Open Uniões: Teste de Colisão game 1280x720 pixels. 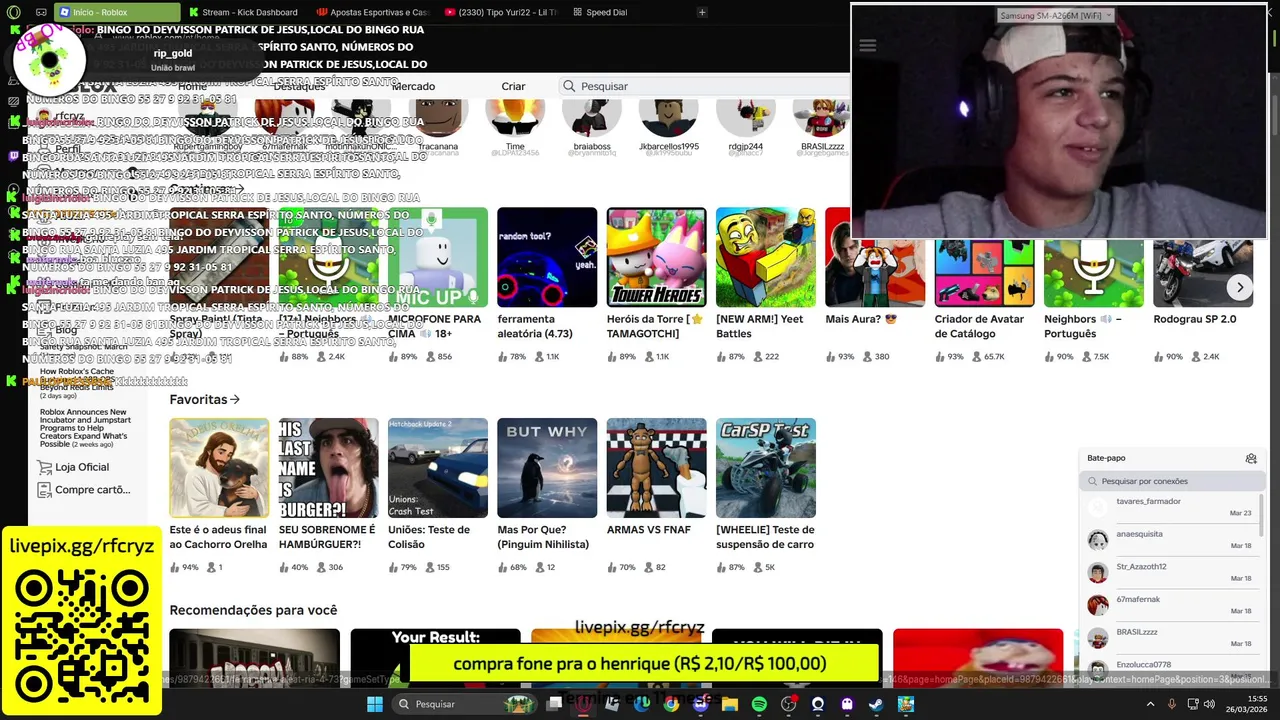tap(438, 468)
